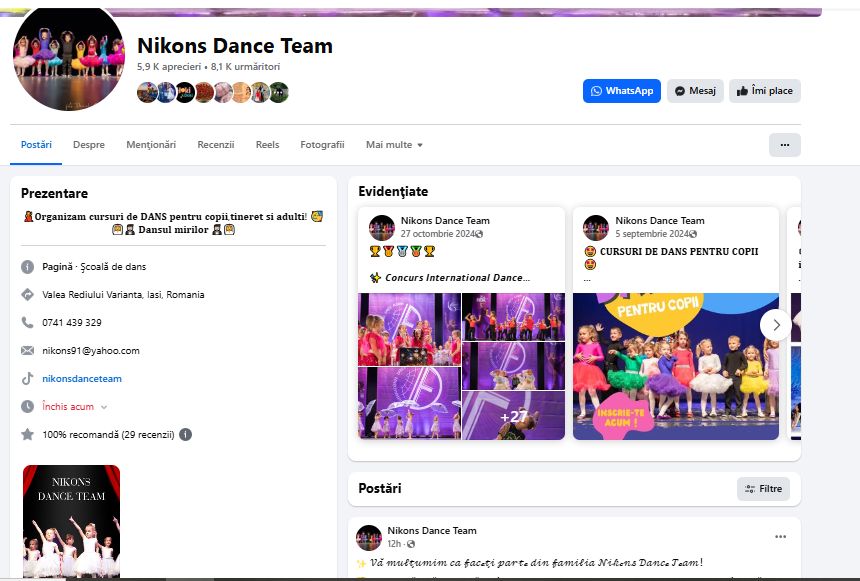Click the first large photo in the October post
This screenshot has height=581, width=860.
click(410, 330)
